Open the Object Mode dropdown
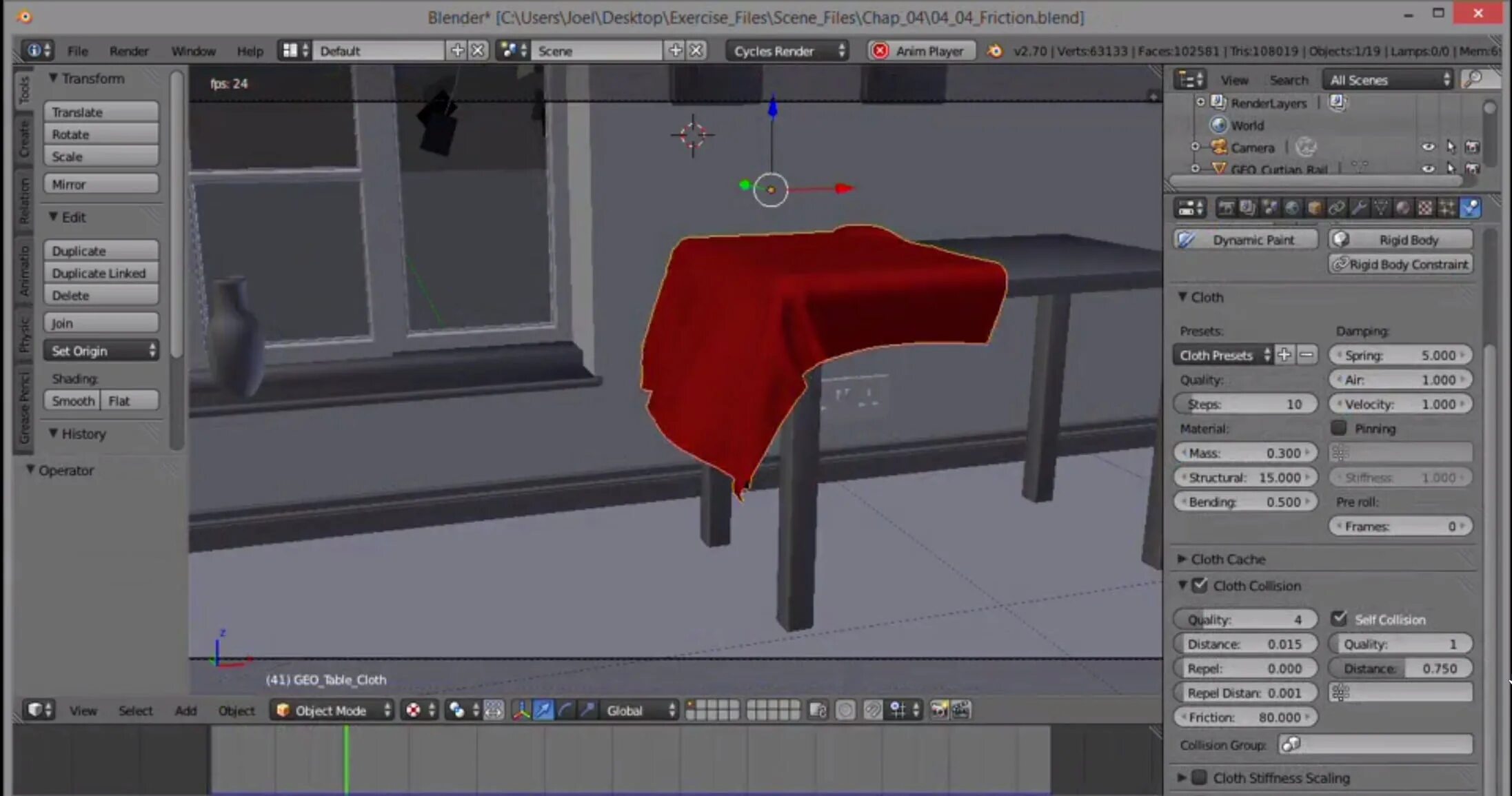The height and width of the screenshot is (796, 1512). tap(332, 710)
